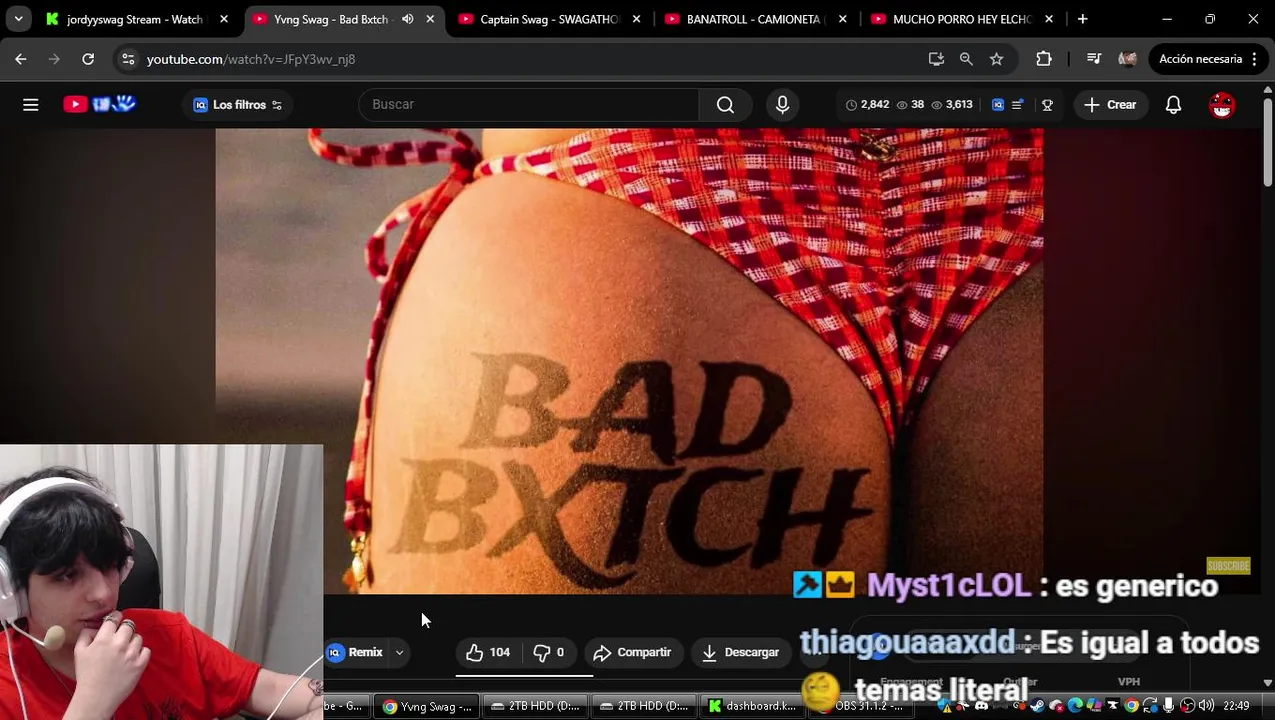
Task: Click the search magnifier button
Action: point(725,104)
